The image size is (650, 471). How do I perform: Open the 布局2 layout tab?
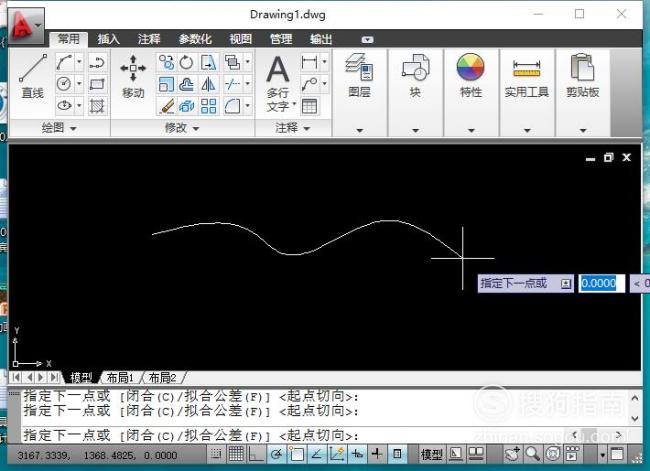click(162, 377)
